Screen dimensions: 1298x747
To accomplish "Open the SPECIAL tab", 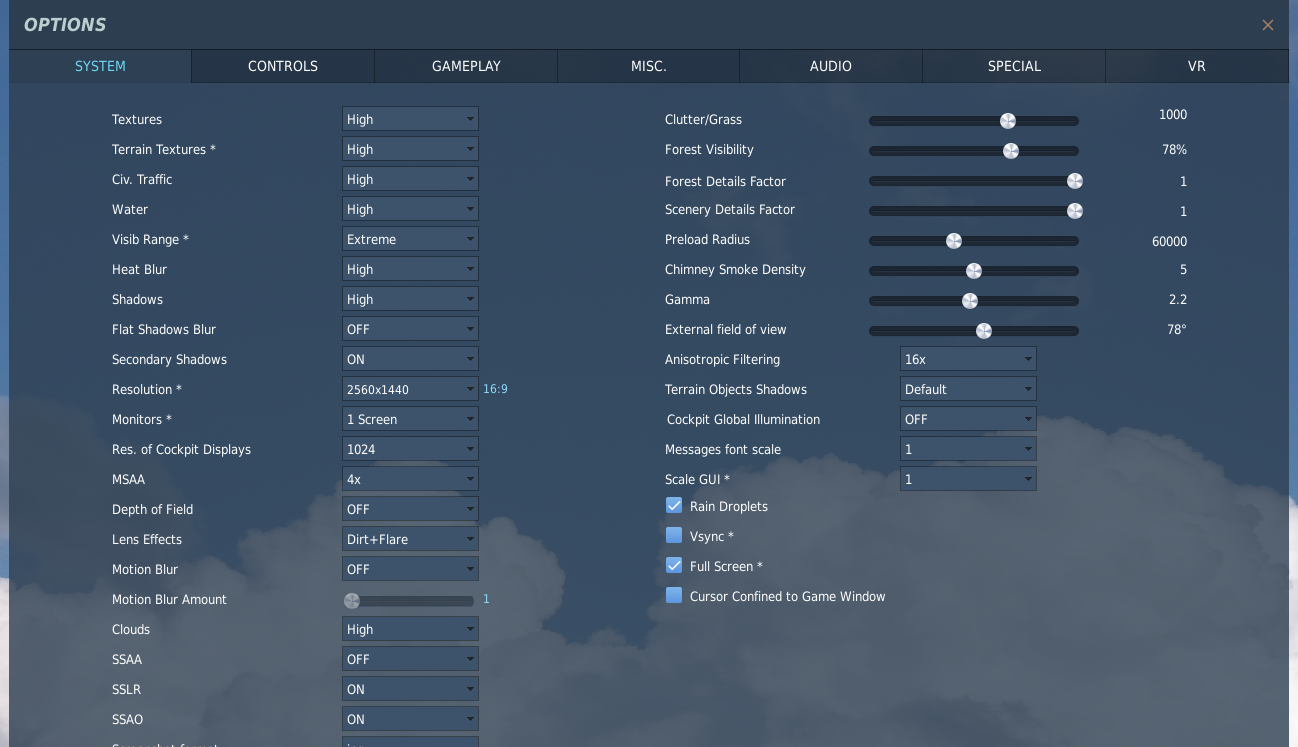I will pyautogui.click(x=1014, y=66).
